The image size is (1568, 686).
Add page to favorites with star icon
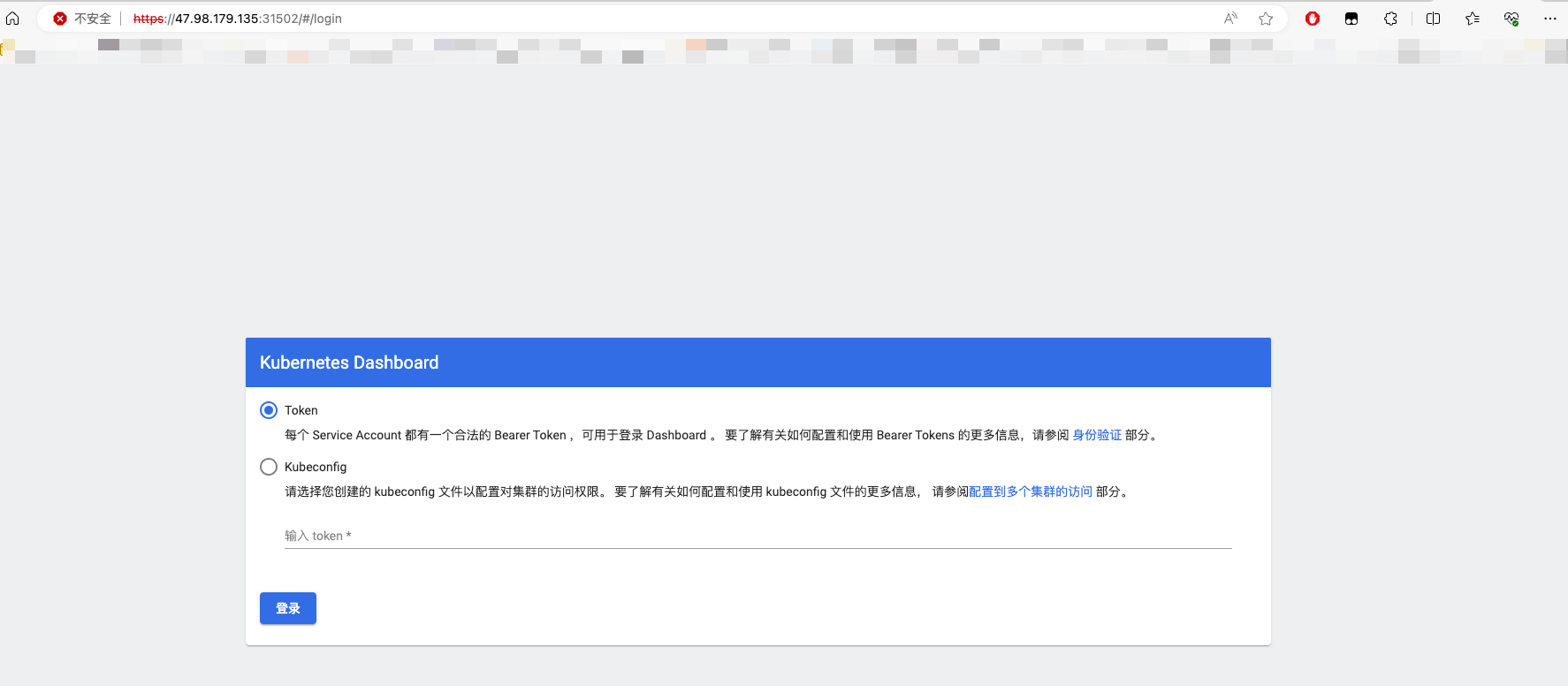point(1266,19)
